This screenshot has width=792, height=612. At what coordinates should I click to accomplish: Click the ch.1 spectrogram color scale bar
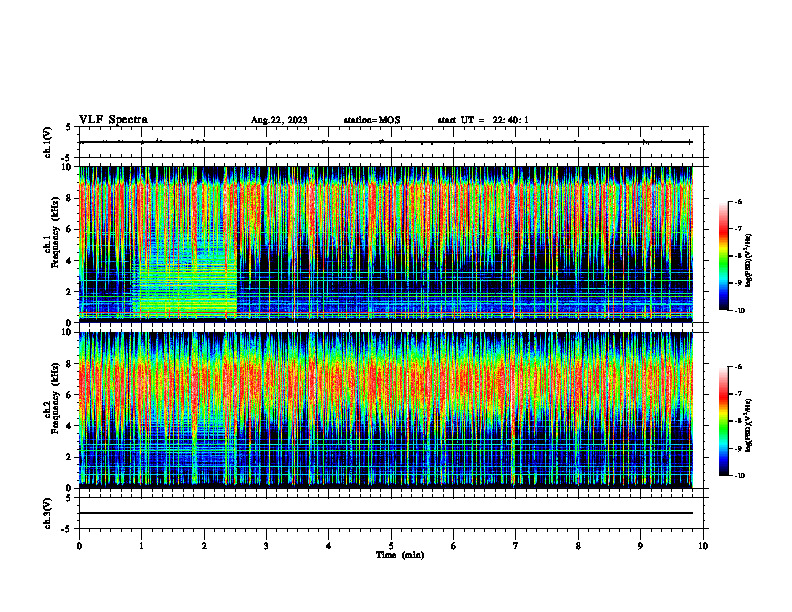click(724, 256)
